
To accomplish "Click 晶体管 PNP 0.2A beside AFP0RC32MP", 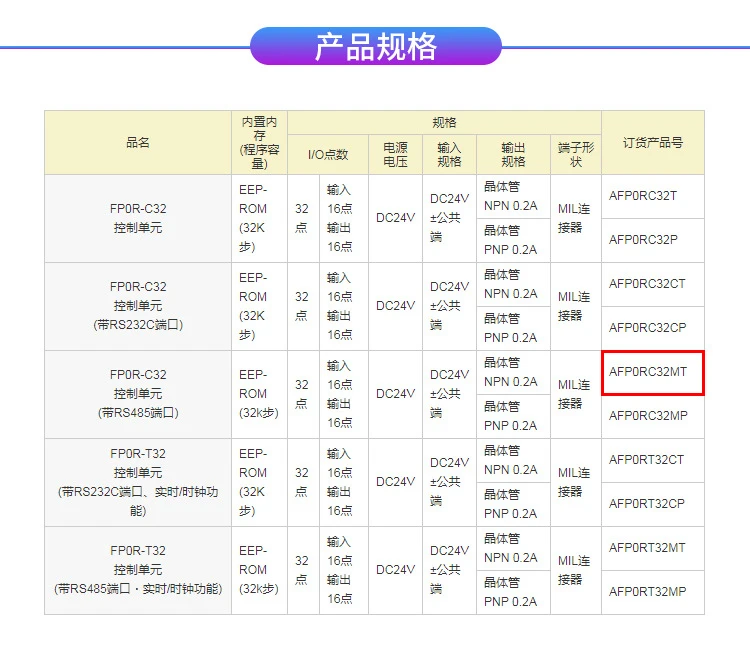I will 511,417.
